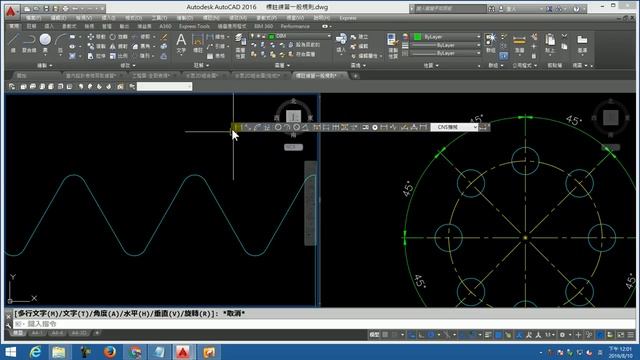Screen dimensions: 640x360
Task: Click the green object color swatch
Action: tap(417, 37)
